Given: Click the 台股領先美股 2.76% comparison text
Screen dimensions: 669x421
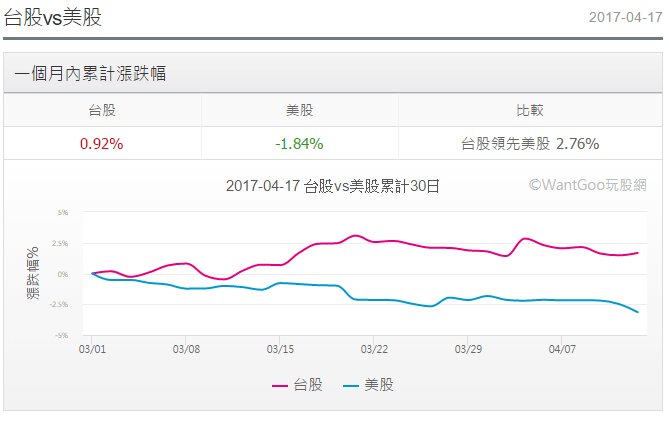Looking at the screenshot, I should [x=530, y=143].
